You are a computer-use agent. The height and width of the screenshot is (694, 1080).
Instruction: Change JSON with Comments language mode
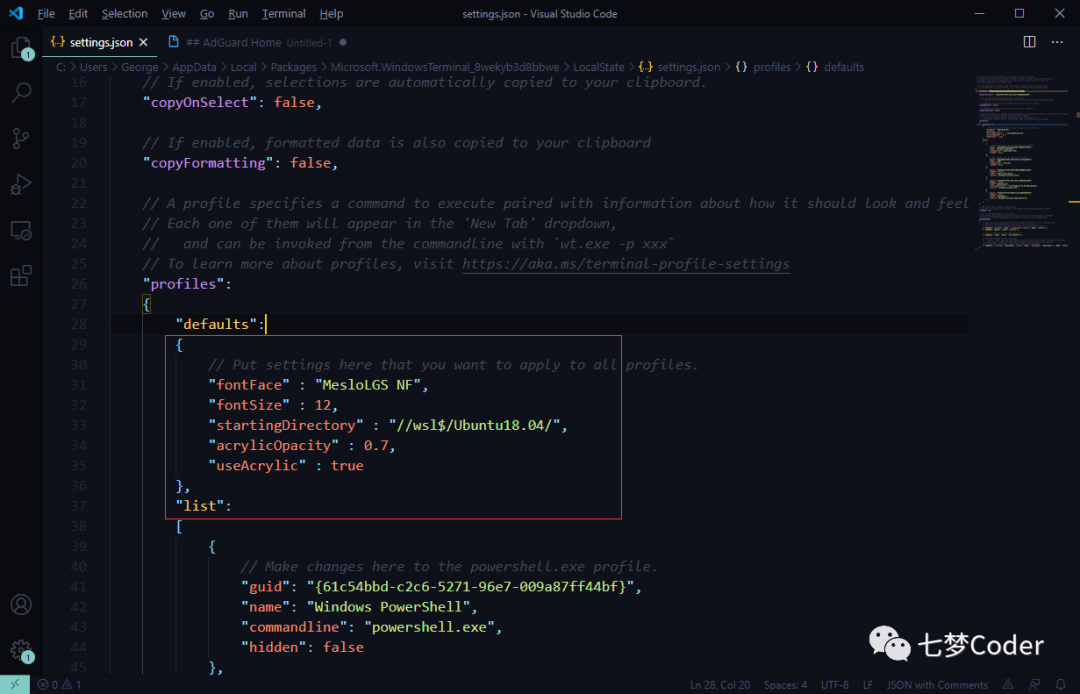(936, 685)
